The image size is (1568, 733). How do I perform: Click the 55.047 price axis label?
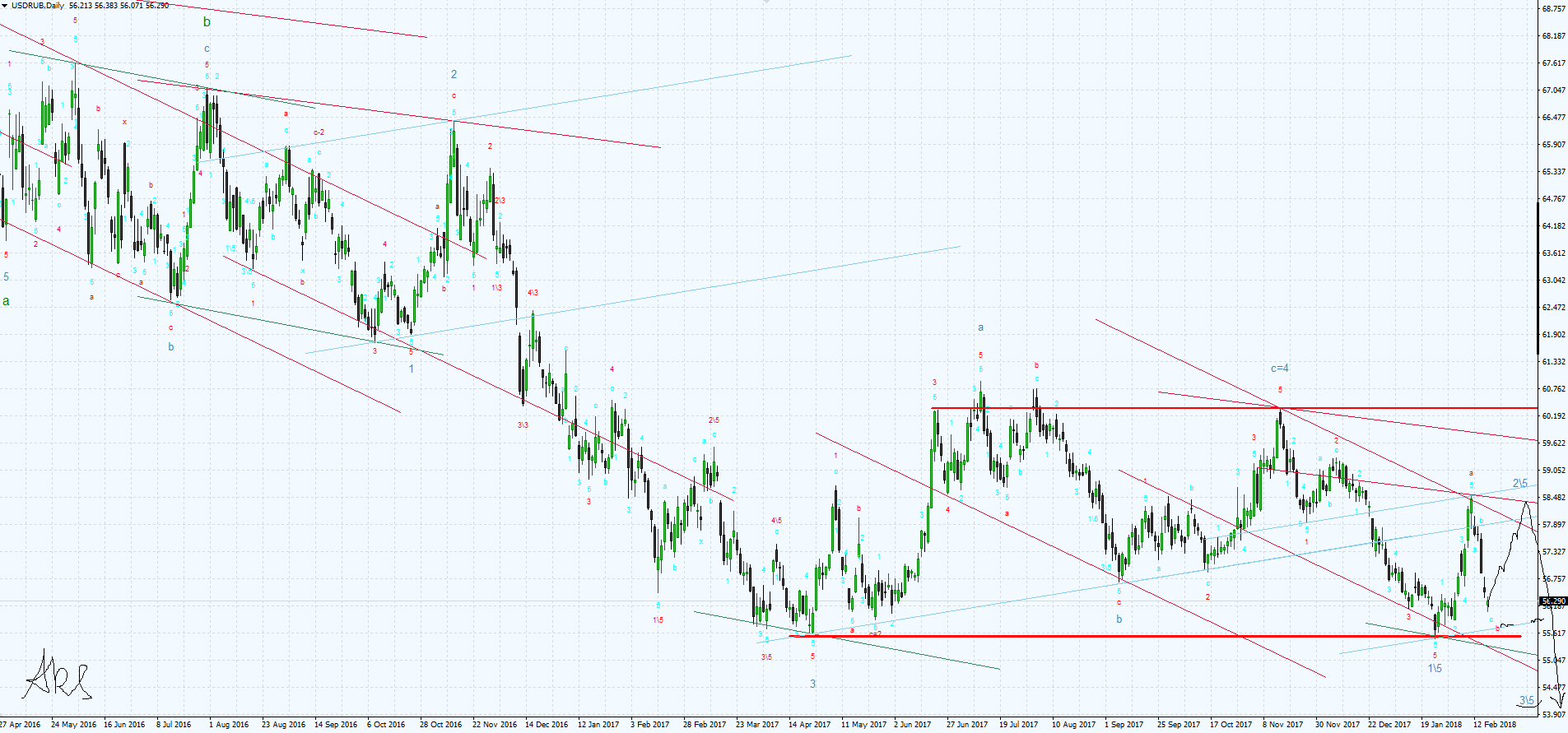(x=1554, y=661)
